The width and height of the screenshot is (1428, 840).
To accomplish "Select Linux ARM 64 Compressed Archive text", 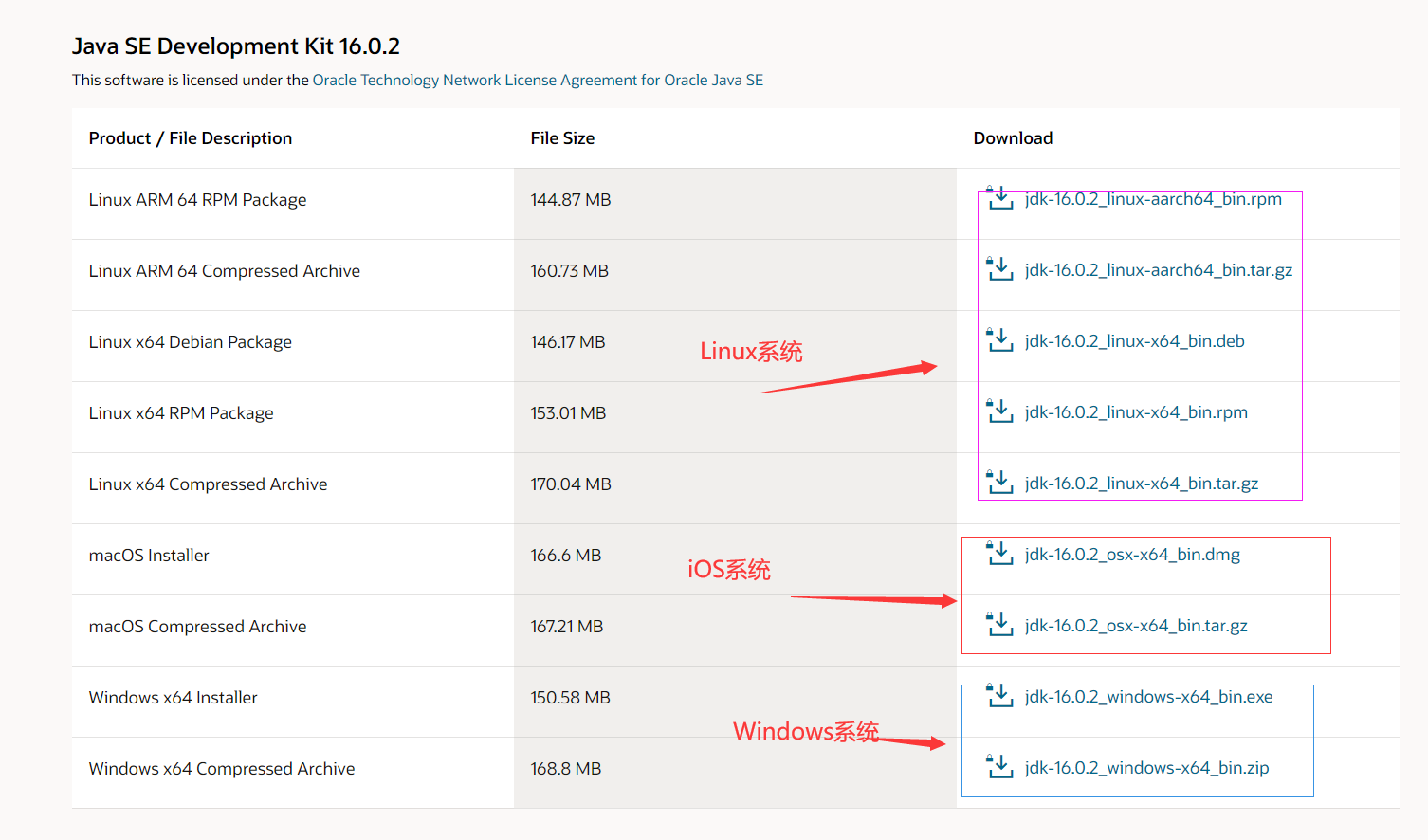I will 225,271.
